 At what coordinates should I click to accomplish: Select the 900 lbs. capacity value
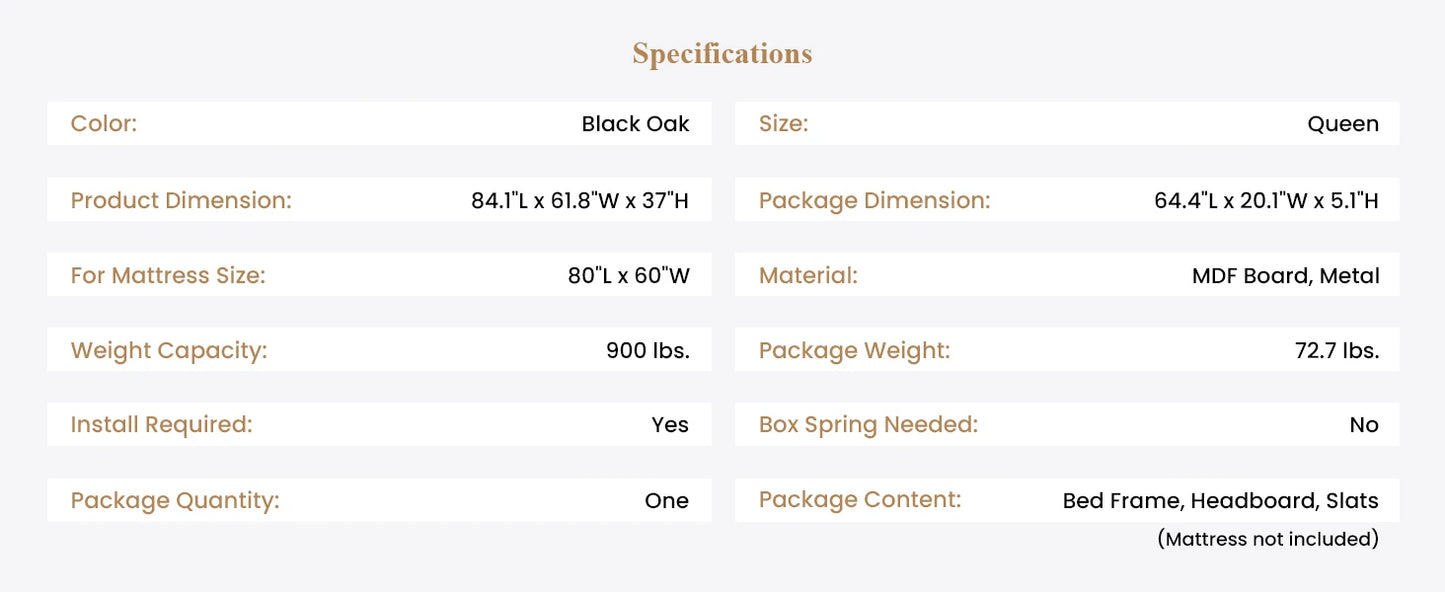point(647,351)
